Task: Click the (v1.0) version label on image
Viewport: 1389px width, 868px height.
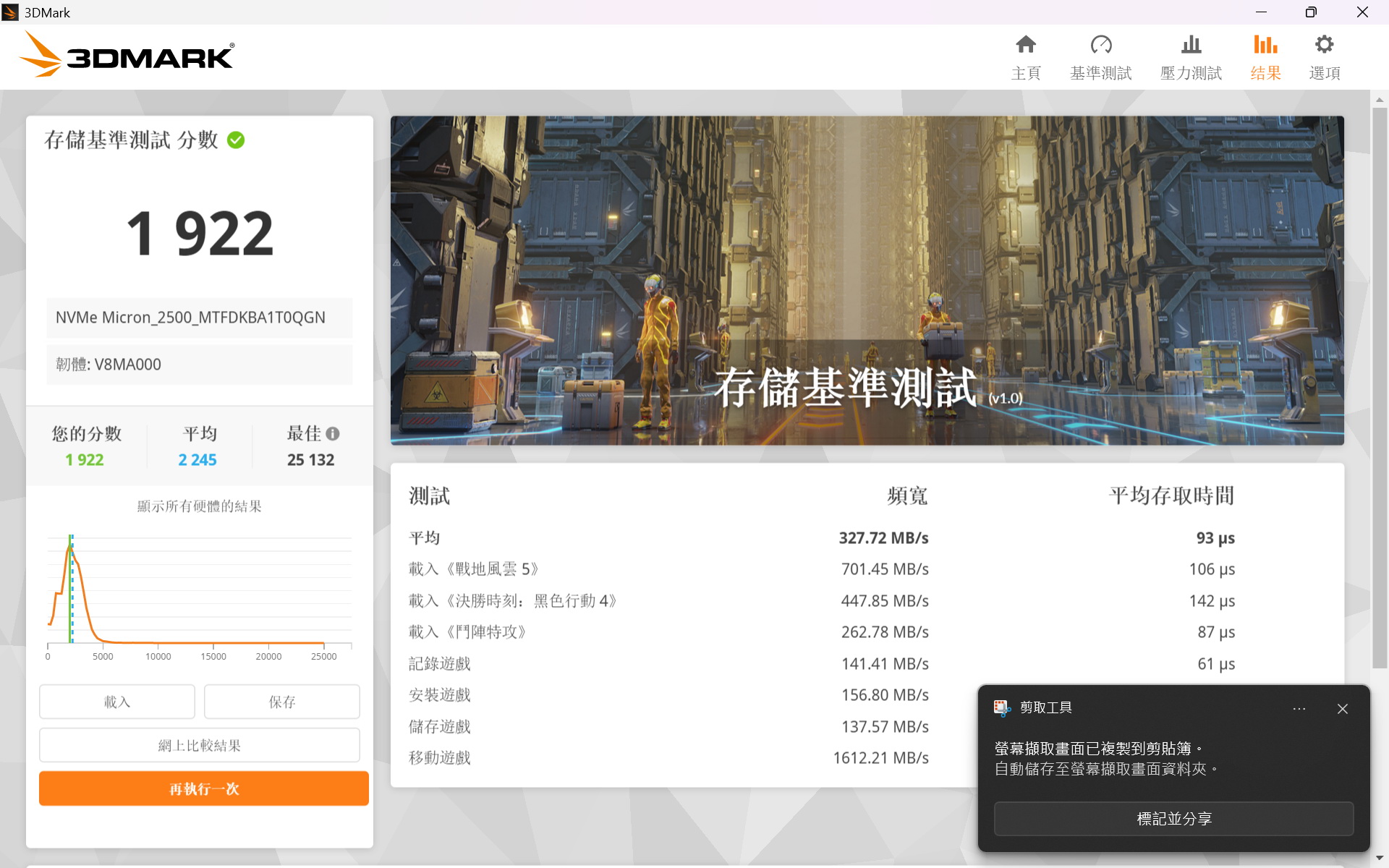Action: (1006, 399)
